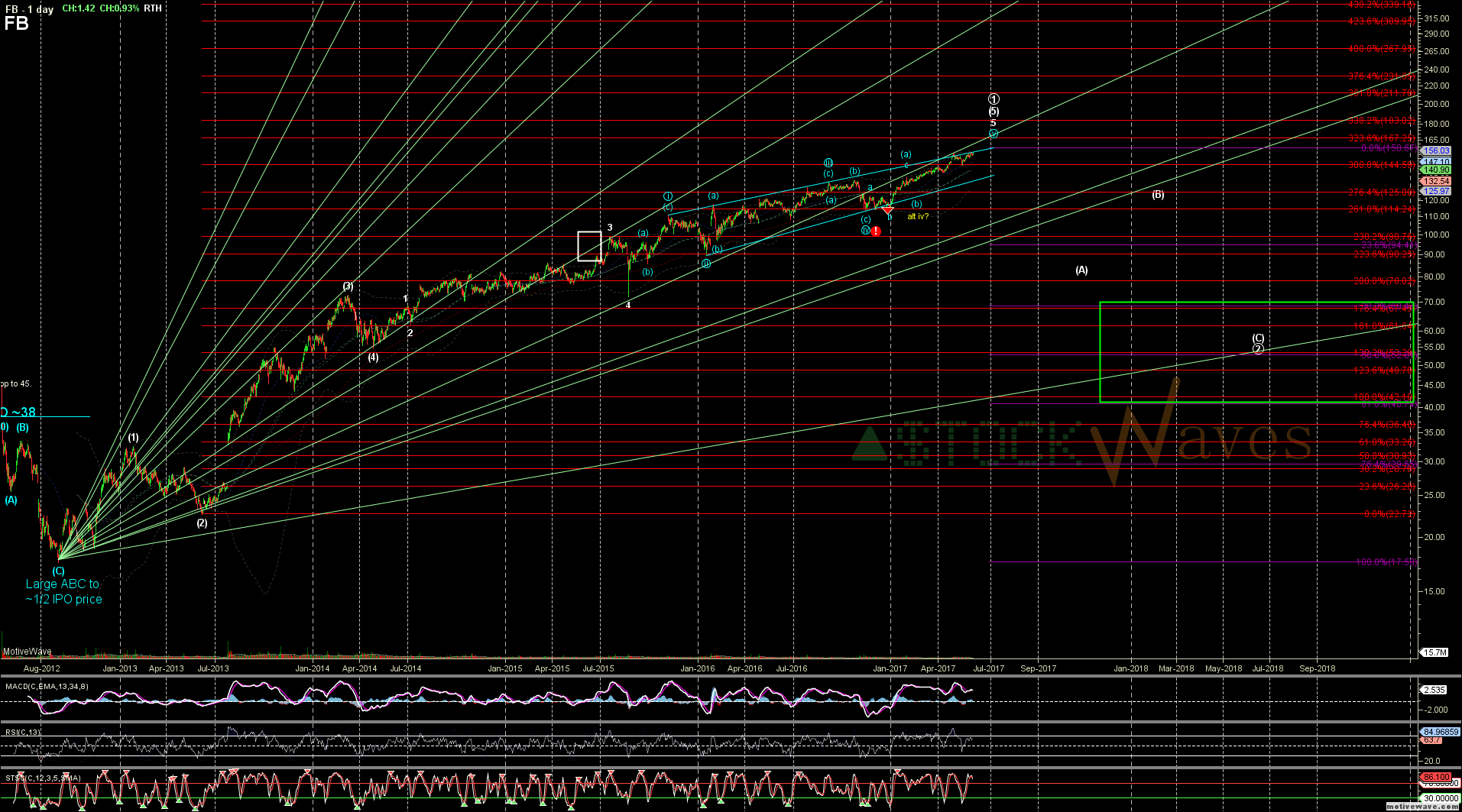Click the white (2) wave label
The height and width of the screenshot is (812, 1462).
(x=202, y=523)
